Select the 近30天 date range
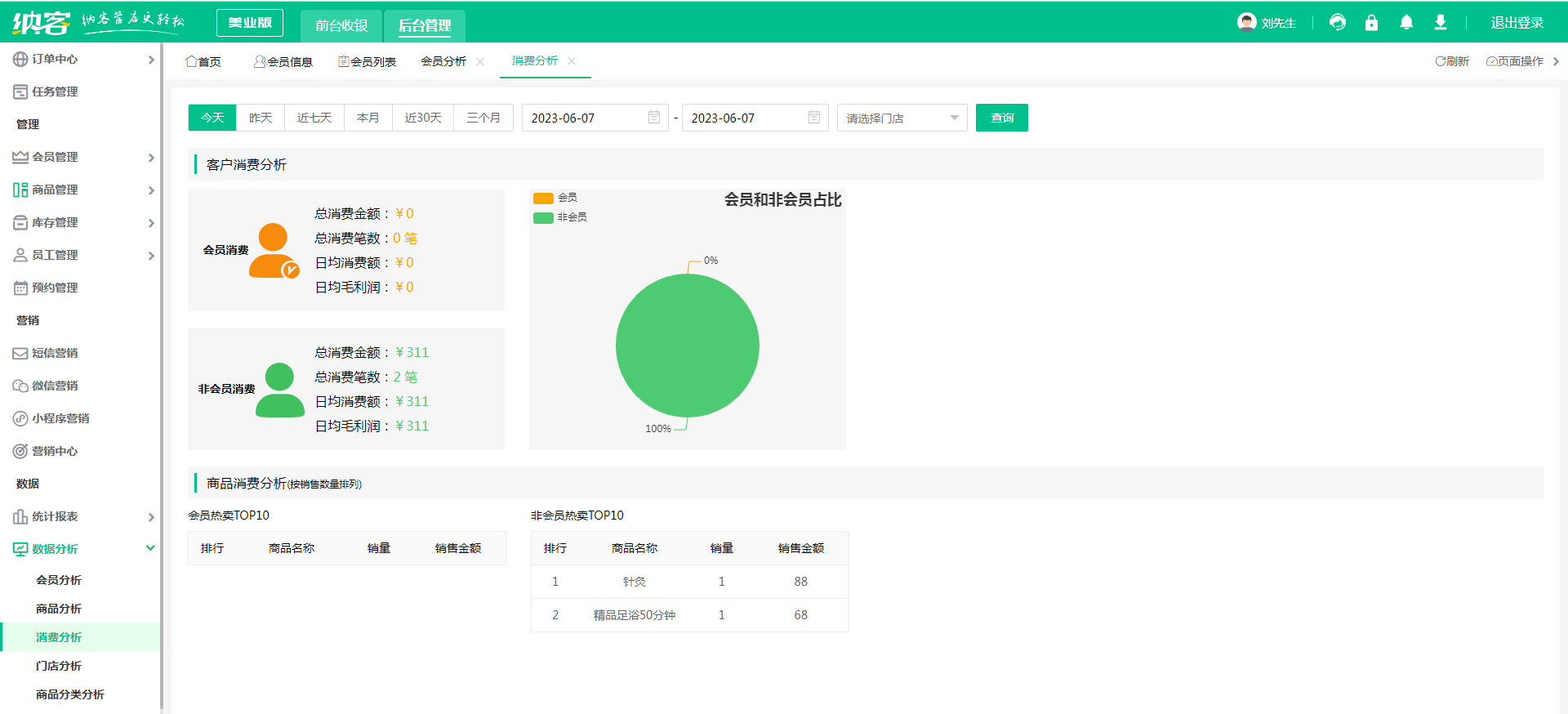The image size is (1568, 714). pyautogui.click(x=423, y=118)
